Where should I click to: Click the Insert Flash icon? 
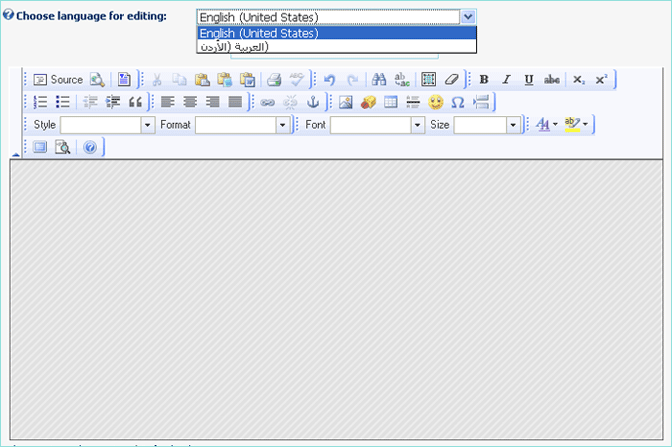coord(368,102)
